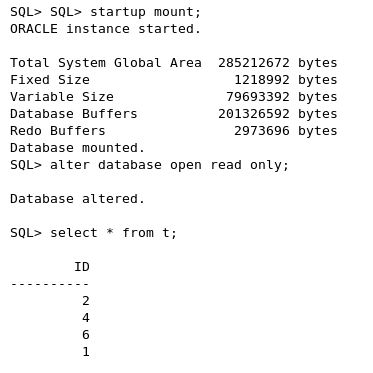373x373 pixels.
Task: Click result row with value 6
Action: 86,335
